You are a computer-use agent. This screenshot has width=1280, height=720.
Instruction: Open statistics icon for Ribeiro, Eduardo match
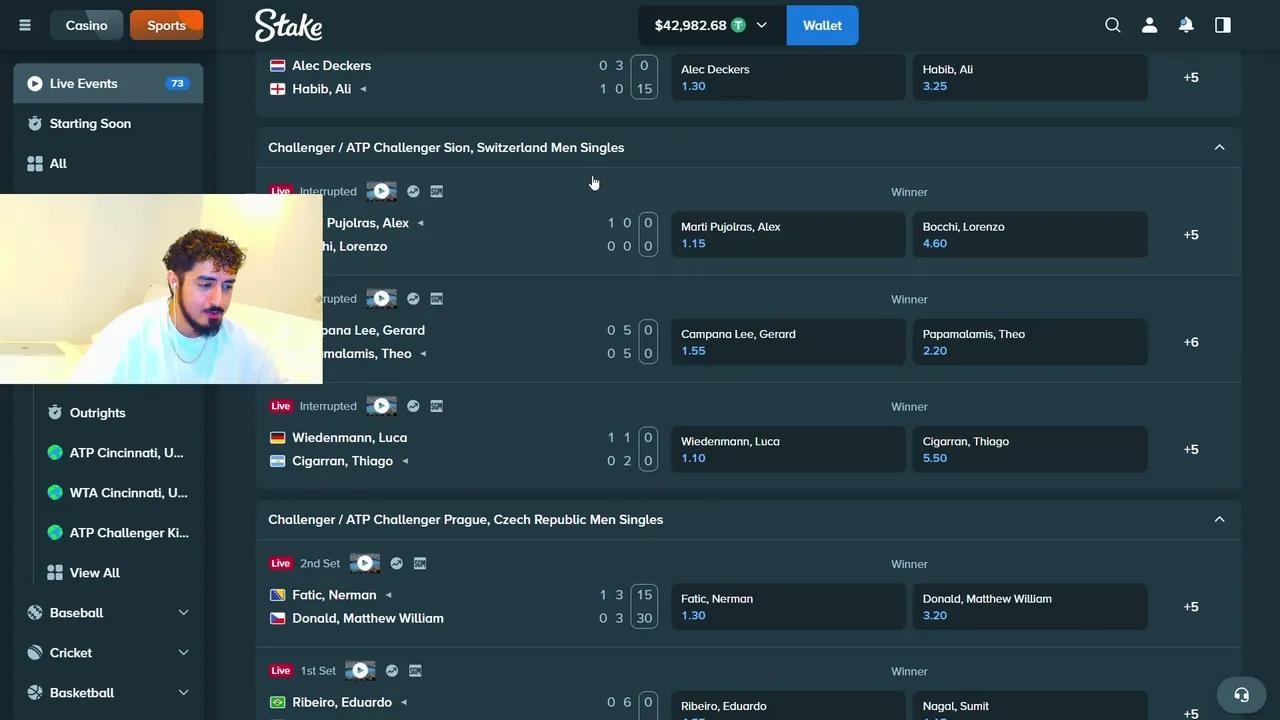(x=392, y=670)
